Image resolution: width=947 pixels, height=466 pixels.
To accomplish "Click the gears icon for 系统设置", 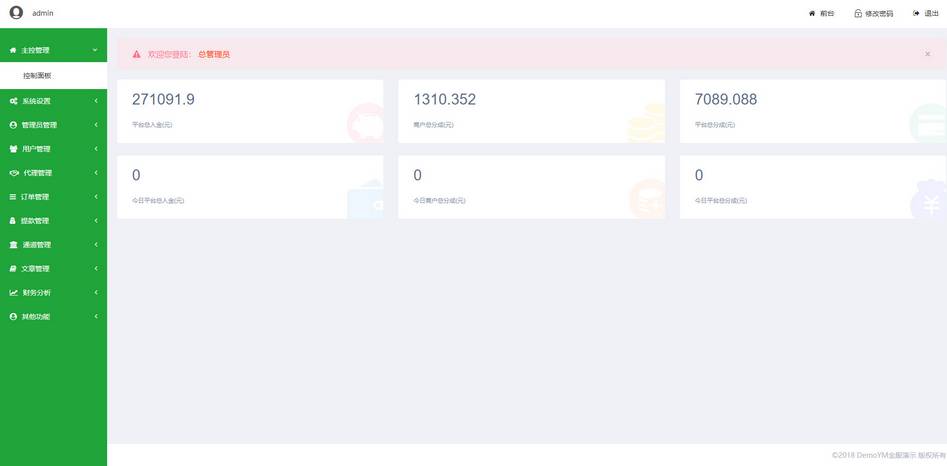I will (13, 101).
